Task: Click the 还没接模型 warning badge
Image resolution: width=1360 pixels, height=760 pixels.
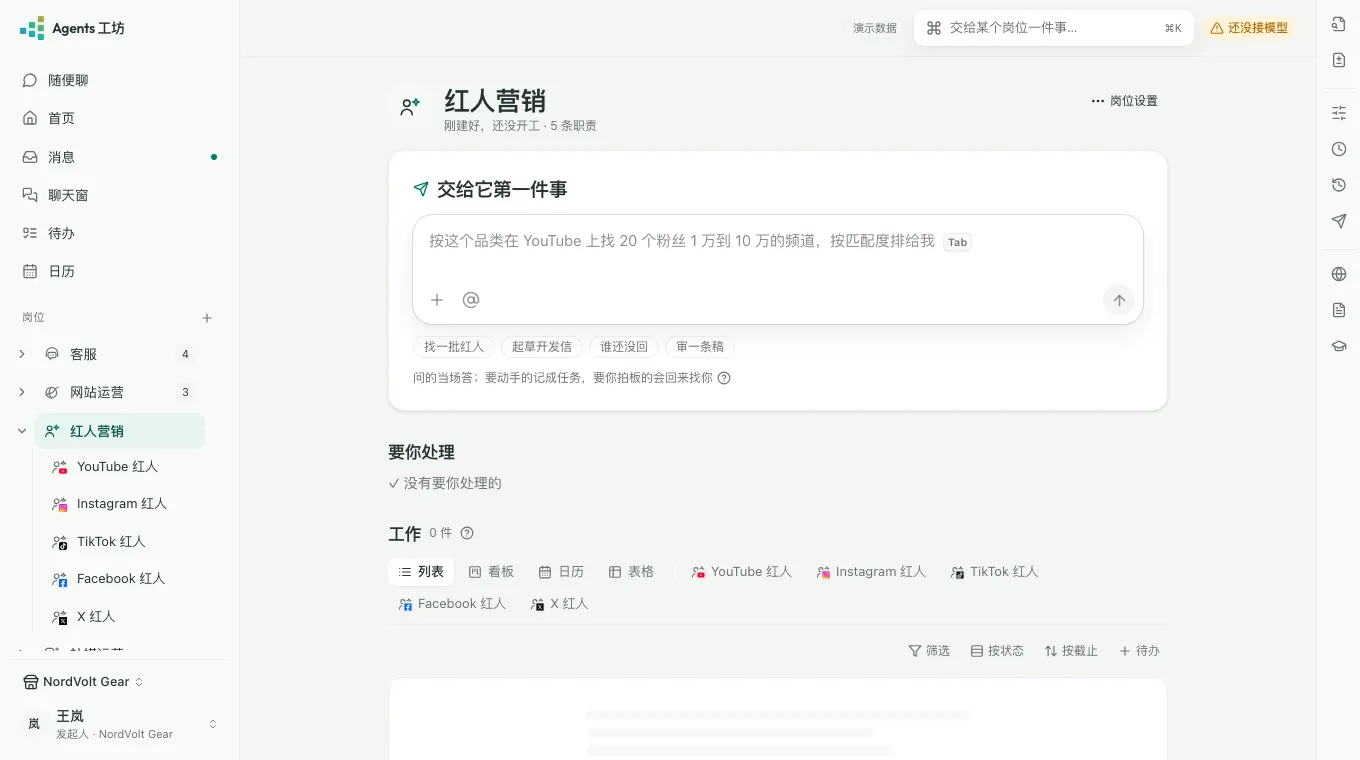Action: coord(1248,28)
